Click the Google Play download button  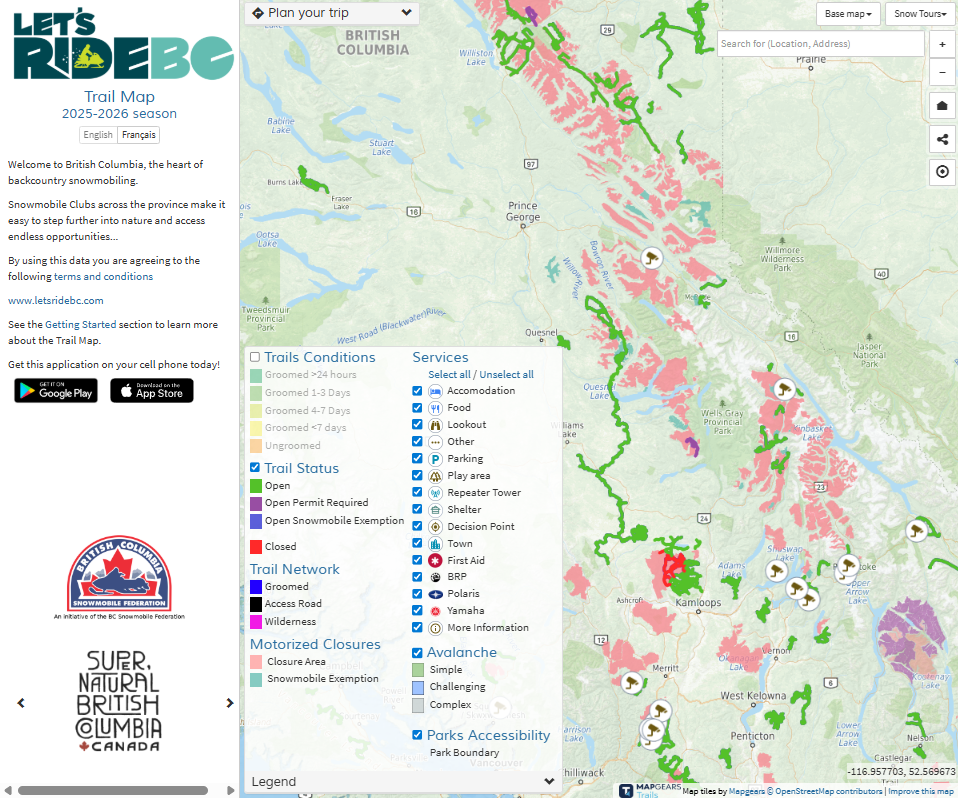[56, 392]
